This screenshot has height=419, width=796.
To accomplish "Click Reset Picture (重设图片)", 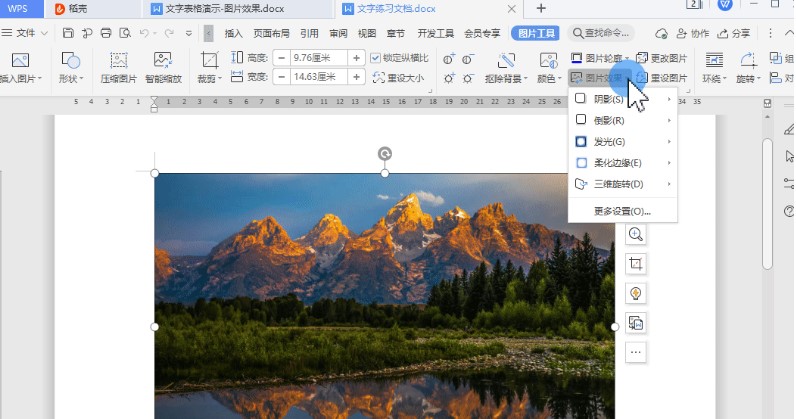I will (661, 78).
